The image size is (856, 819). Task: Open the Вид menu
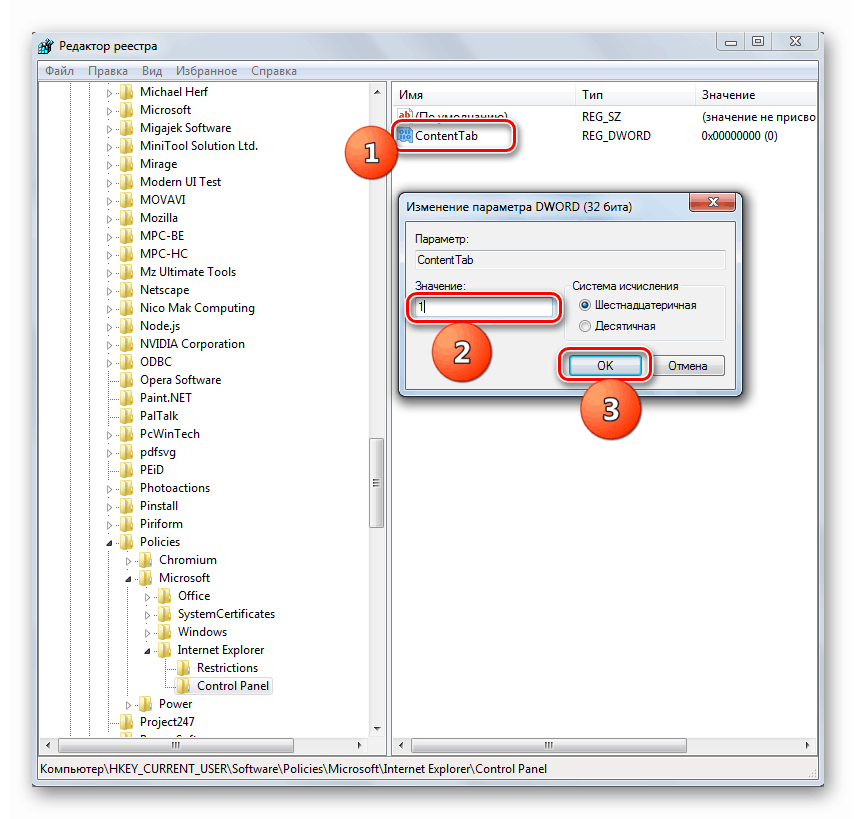pyautogui.click(x=152, y=71)
